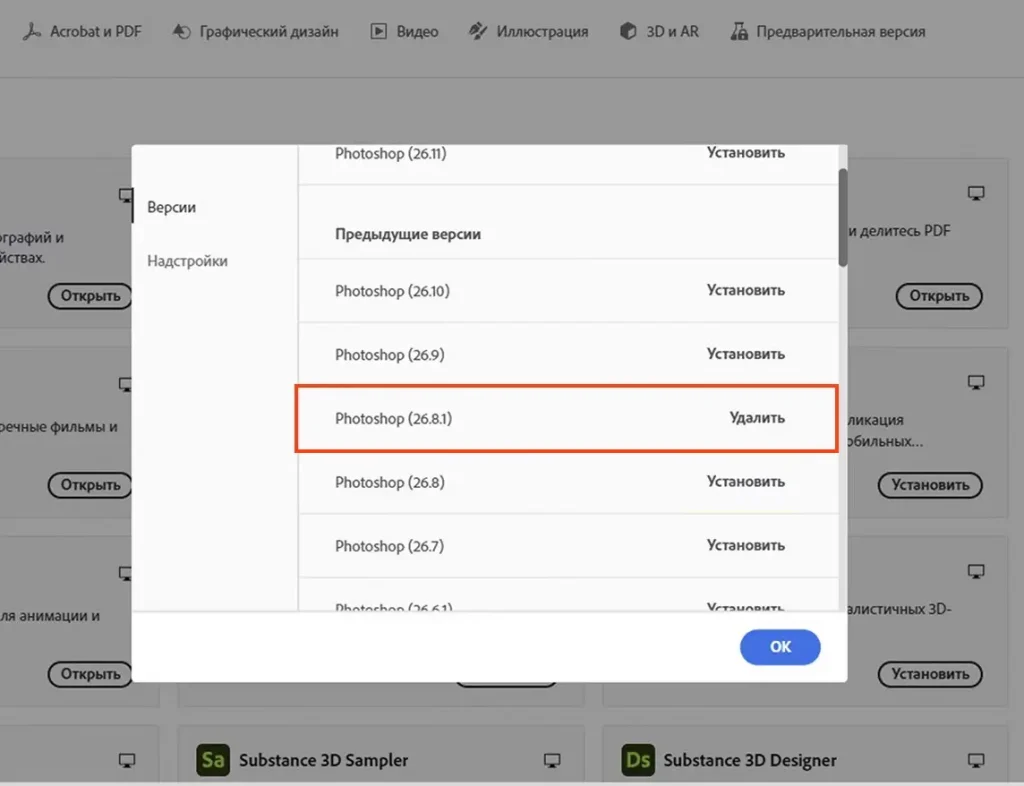This screenshot has width=1024, height=786.
Task: Click the Предварительная версия flask icon
Action: (x=739, y=31)
